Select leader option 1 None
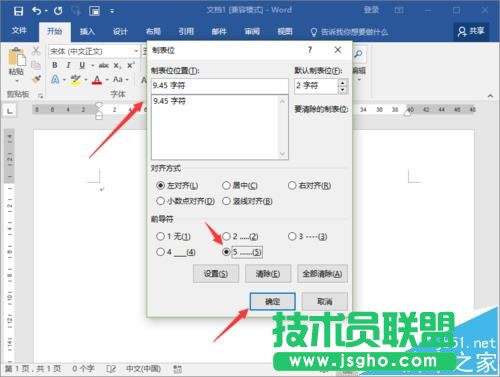Image resolution: width=500 pixels, height=377 pixels. tap(160, 236)
